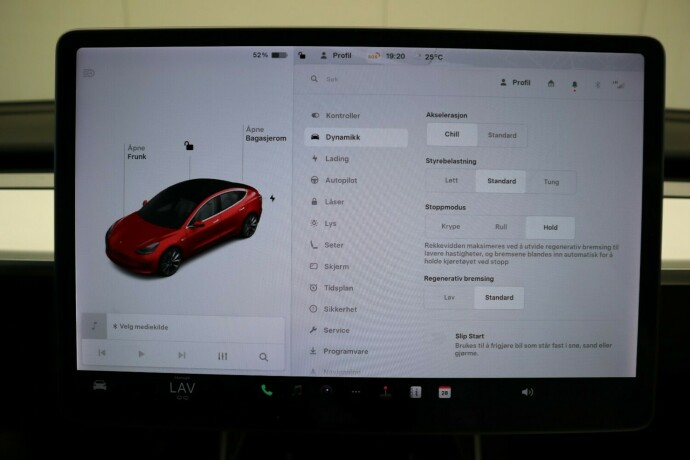Viewport: 690px width, 460px height.
Task: Tap the 25°C outside temperature
Action: 433,57
